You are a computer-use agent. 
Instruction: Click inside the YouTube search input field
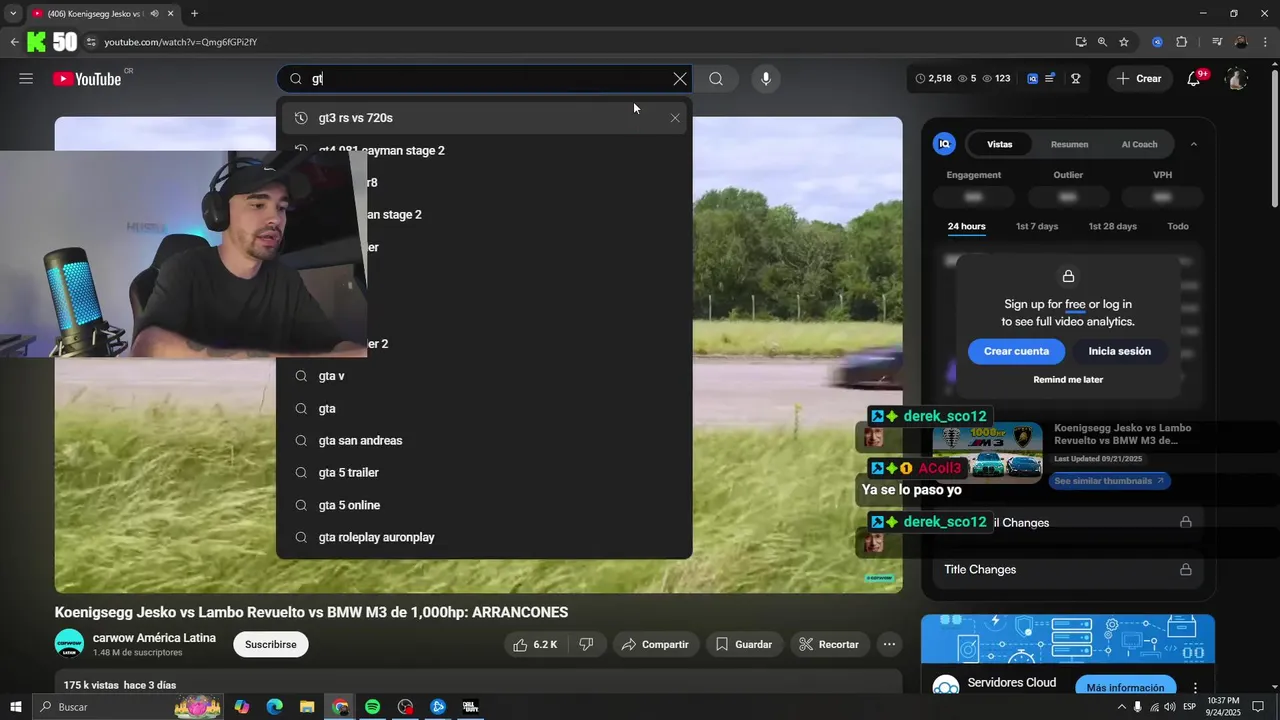(x=485, y=79)
